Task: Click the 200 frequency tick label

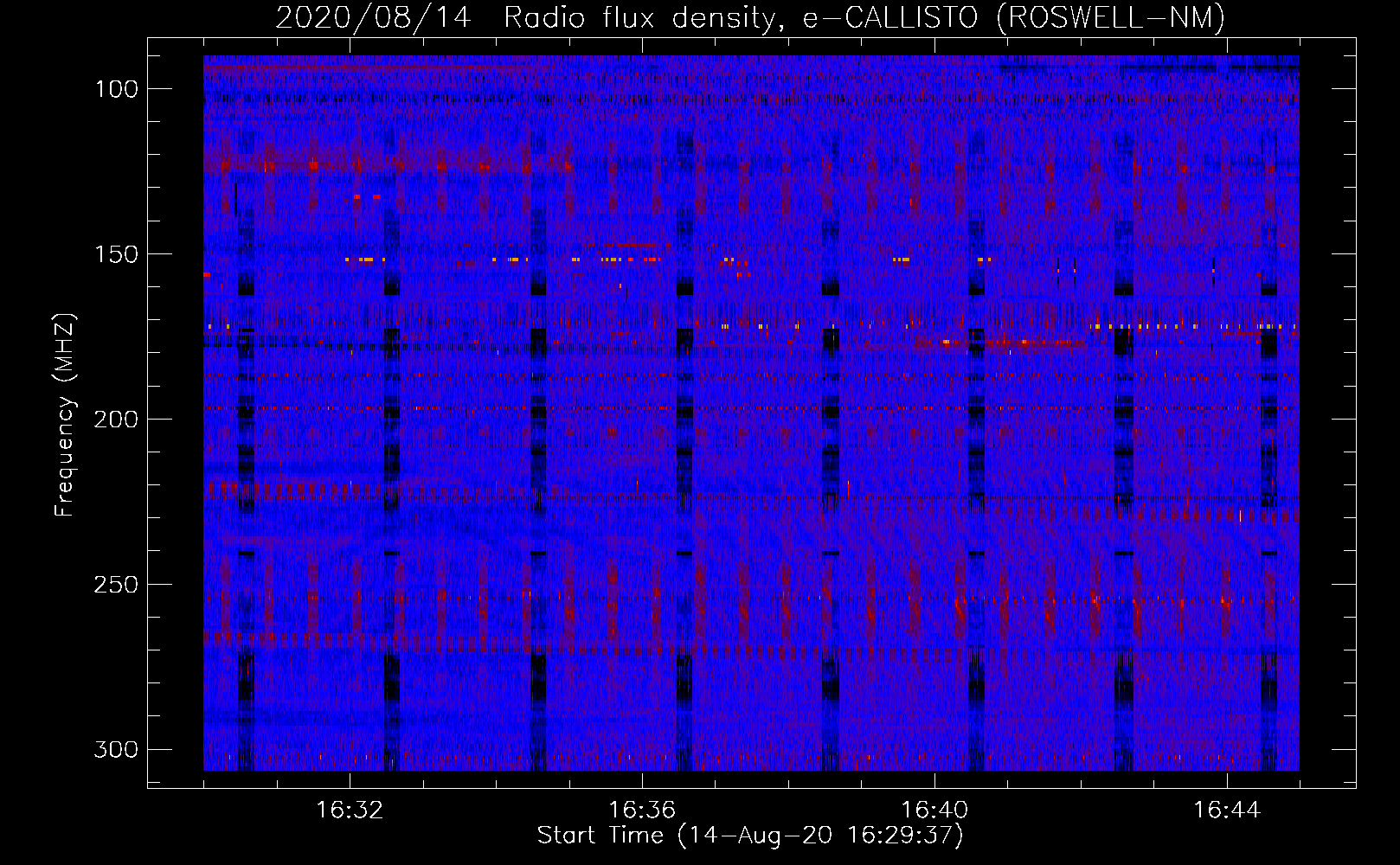Action: pyautogui.click(x=116, y=420)
